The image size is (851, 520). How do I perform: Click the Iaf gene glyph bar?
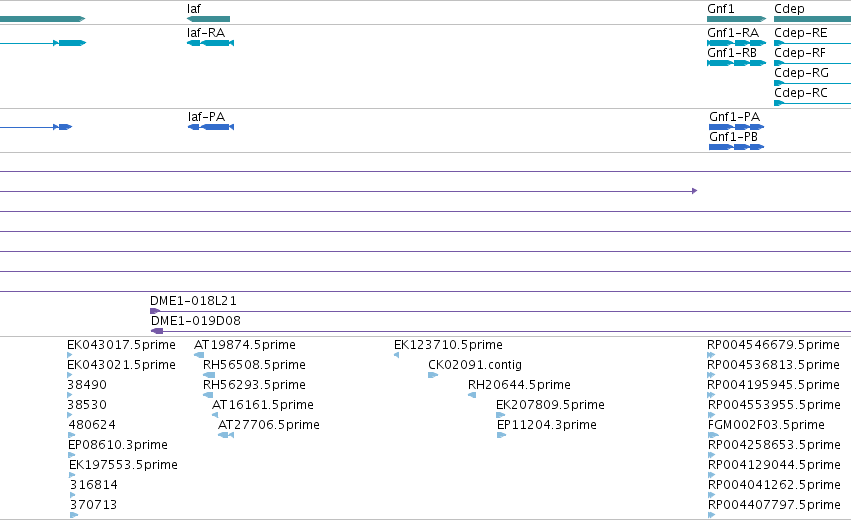click(208, 19)
